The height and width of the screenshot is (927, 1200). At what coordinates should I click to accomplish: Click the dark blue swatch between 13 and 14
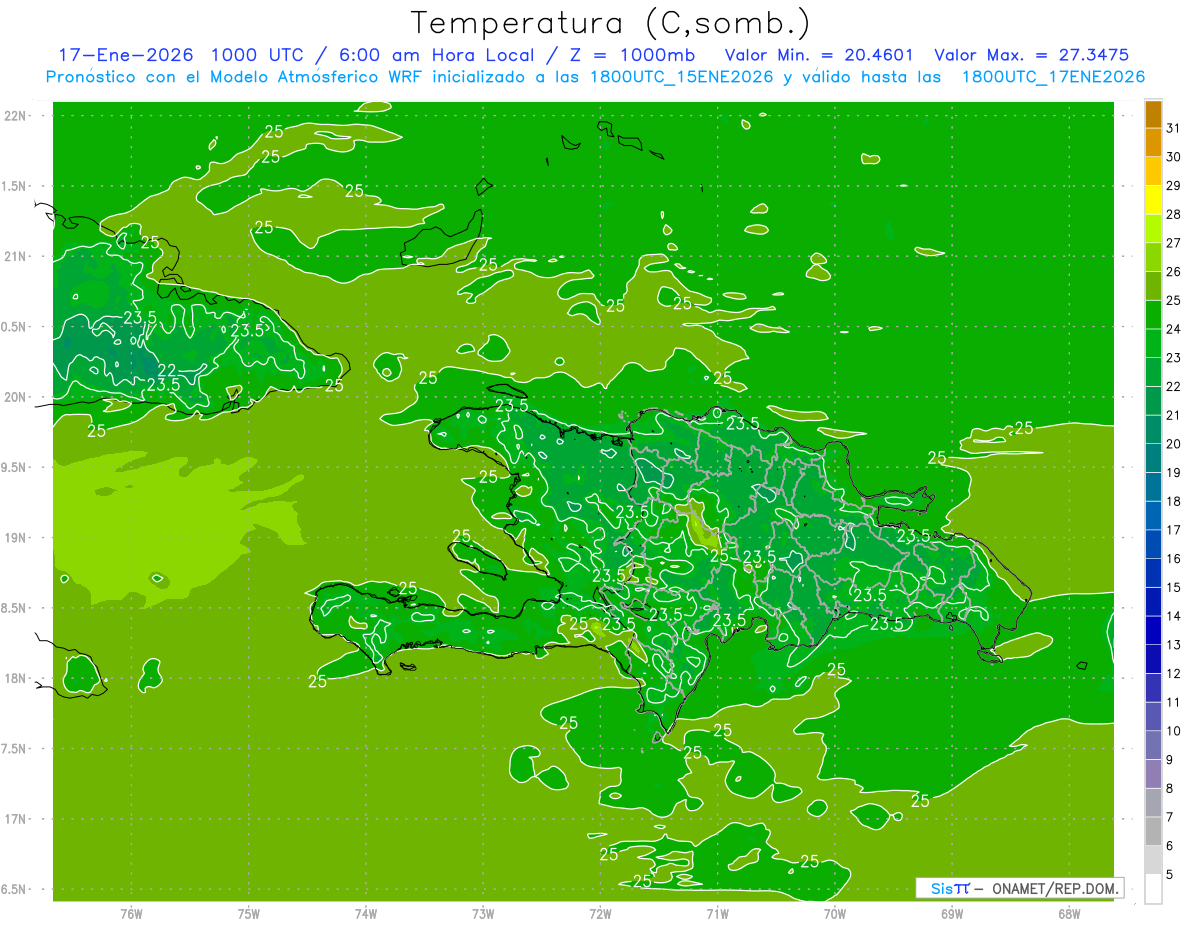(1153, 630)
